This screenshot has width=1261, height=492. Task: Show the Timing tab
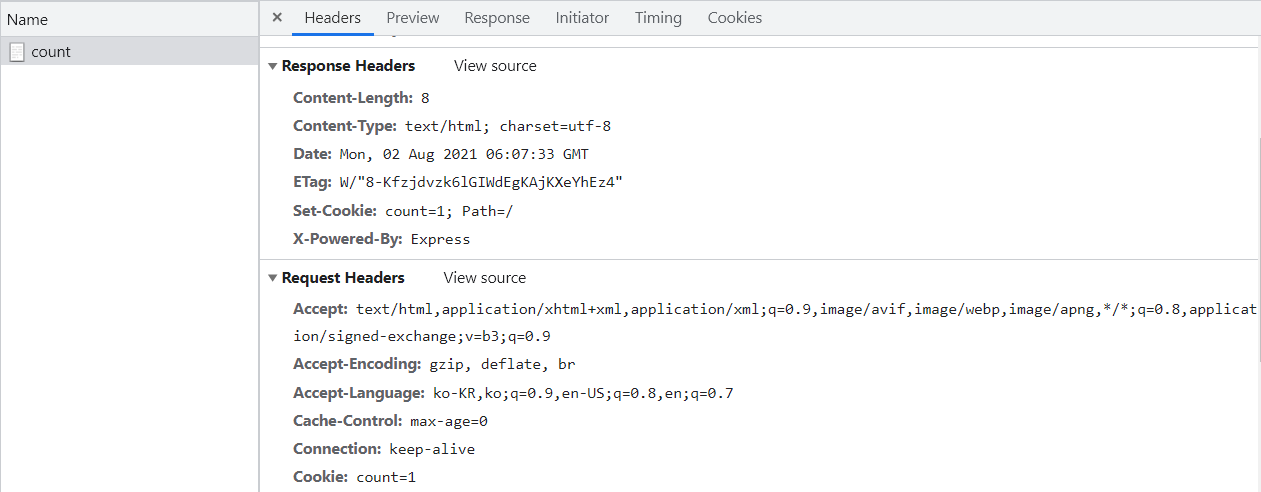(x=658, y=18)
